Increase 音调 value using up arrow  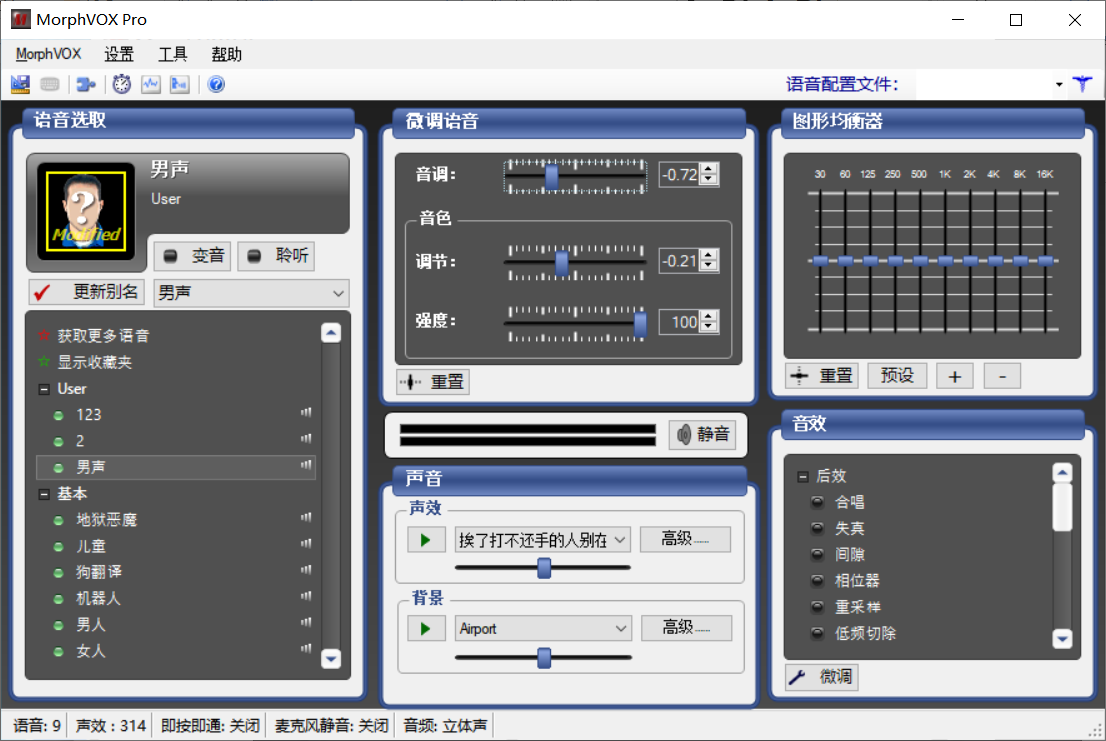(709, 169)
